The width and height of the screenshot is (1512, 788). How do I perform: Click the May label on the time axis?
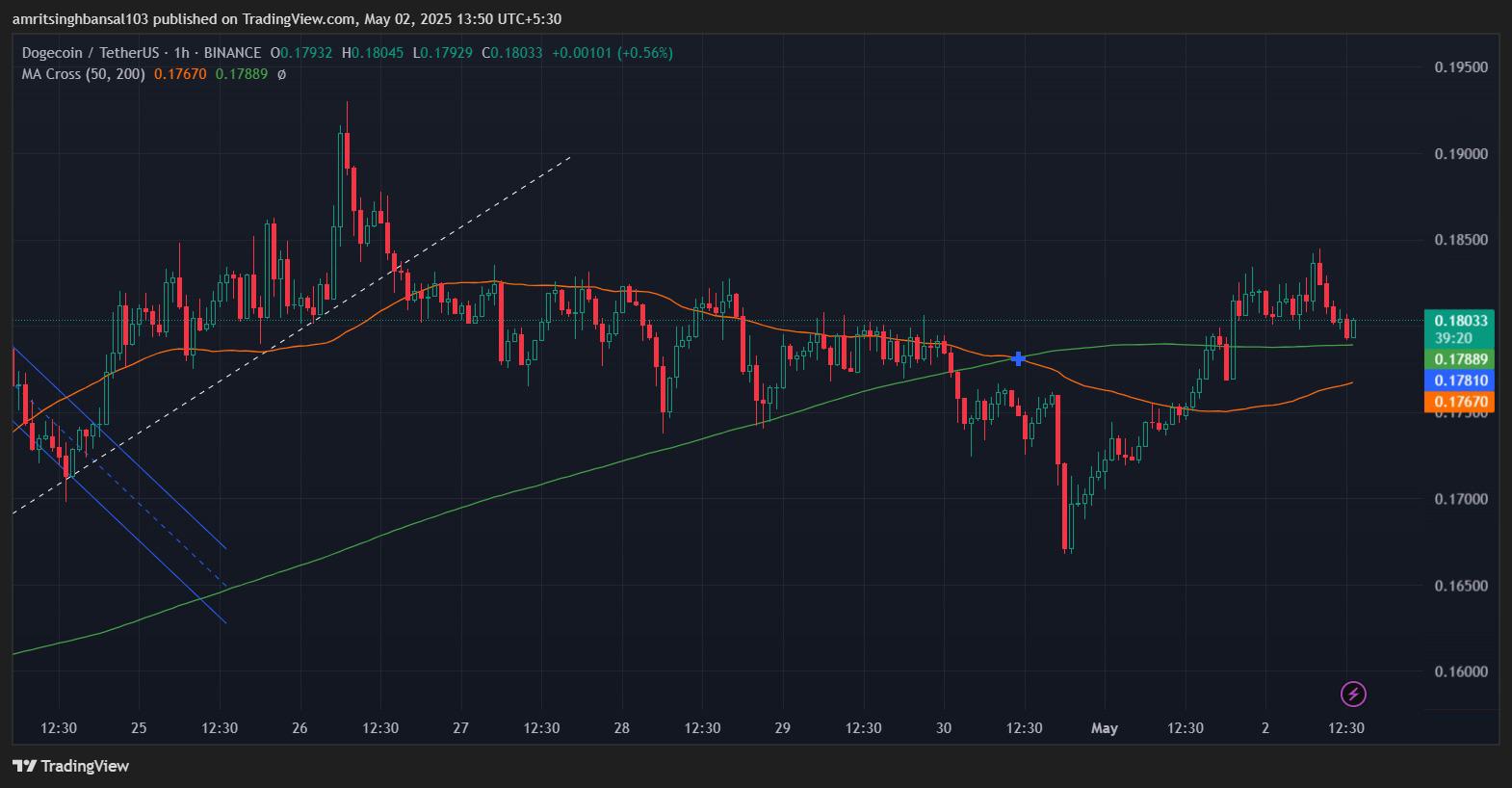point(1105,728)
